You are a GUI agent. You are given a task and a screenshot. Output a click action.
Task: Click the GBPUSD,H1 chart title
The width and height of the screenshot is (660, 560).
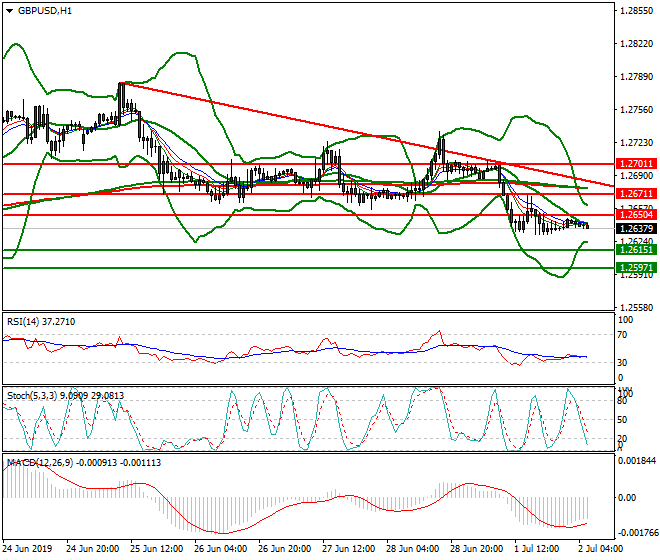pyautogui.click(x=45, y=11)
